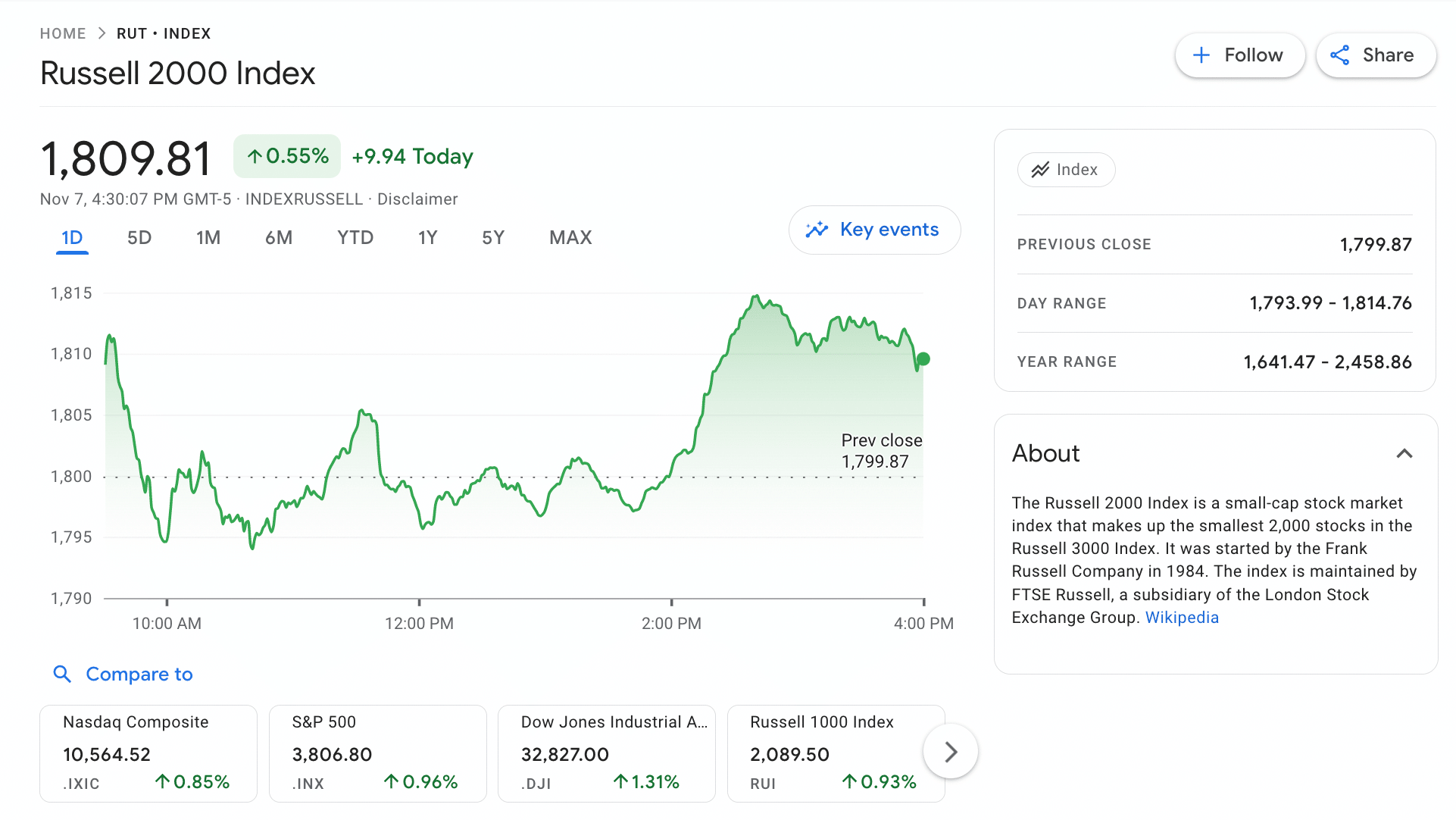Click the 0.55% change badge
1456x820 pixels.
point(287,156)
